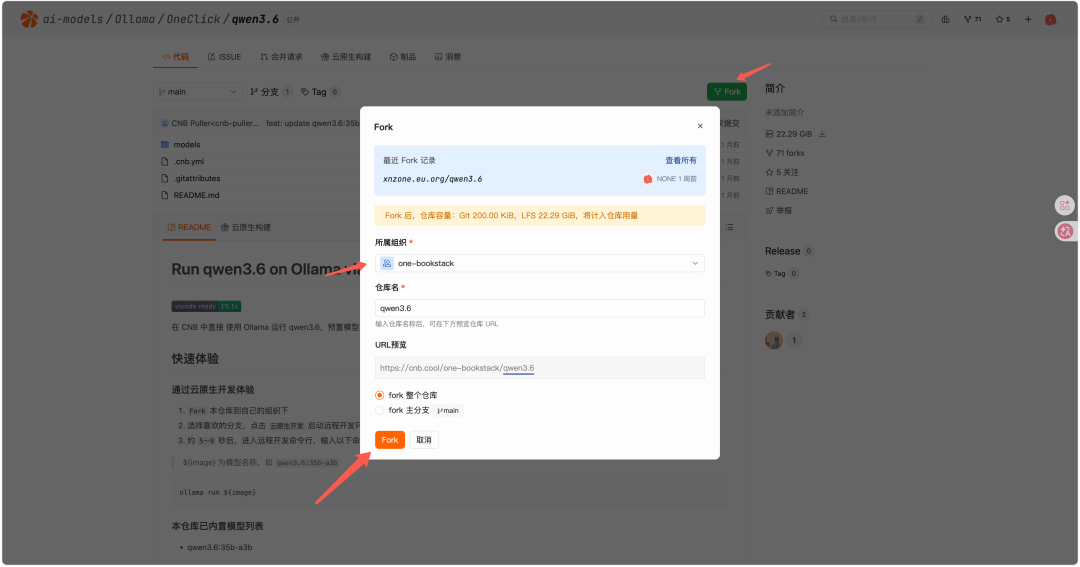The height and width of the screenshot is (567, 1080).
Task: Click the main branch tag in fork option
Action: pos(448,411)
